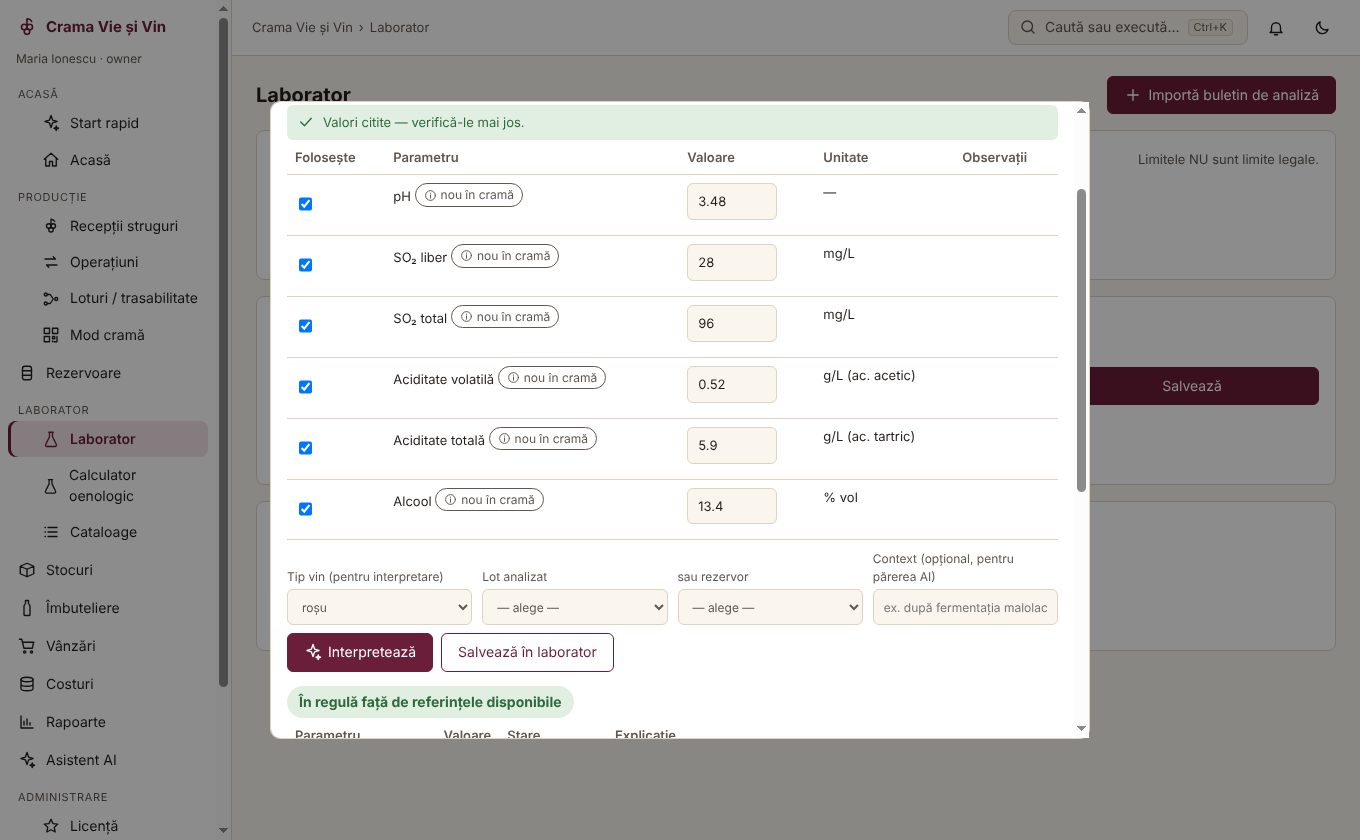Viewport: 1360px width, 840px height.
Task: Click the Costuri coins icon
Action: click(x=27, y=684)
